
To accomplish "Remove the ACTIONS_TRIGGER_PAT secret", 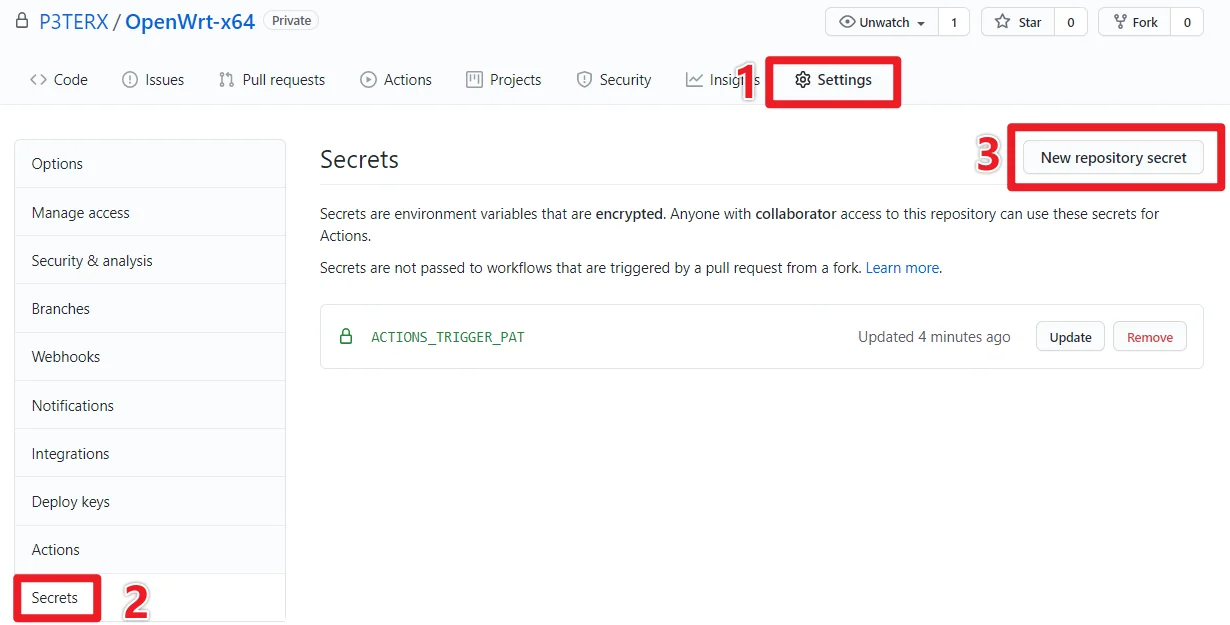I will [1150, 337].
